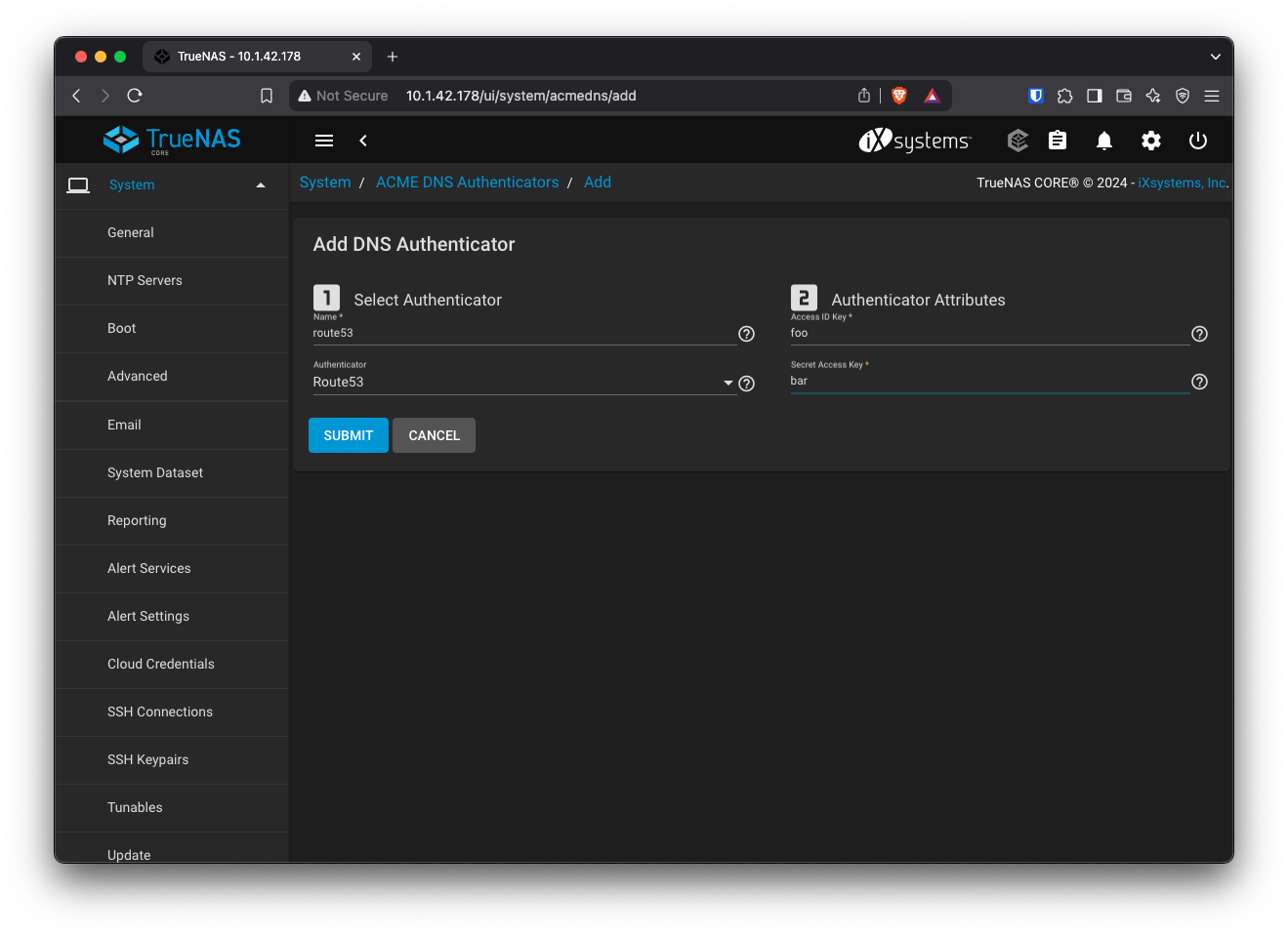Open the Task Manager clipboard icon
1288x935 pixels.
pyautogui.click(x=1058, y=141)
